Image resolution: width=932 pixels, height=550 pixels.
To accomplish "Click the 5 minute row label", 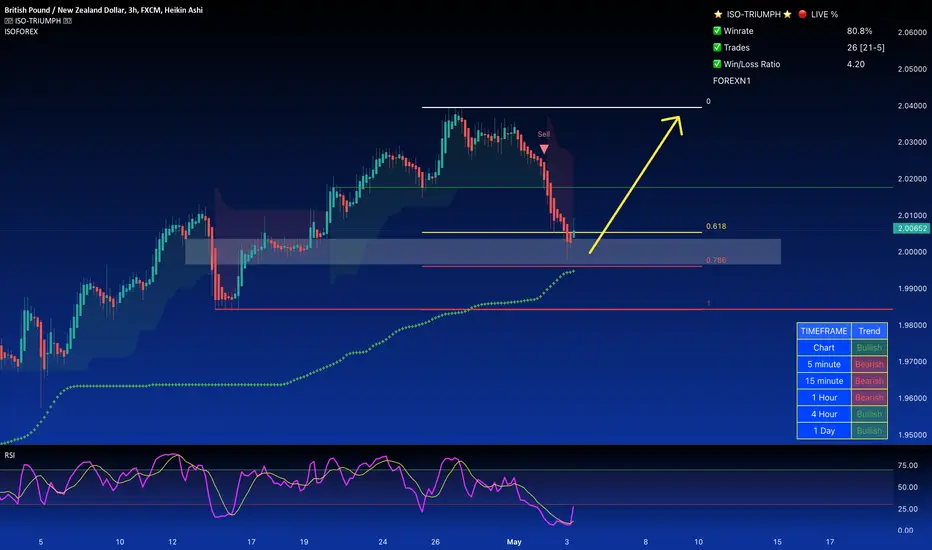I will (824, 364).
